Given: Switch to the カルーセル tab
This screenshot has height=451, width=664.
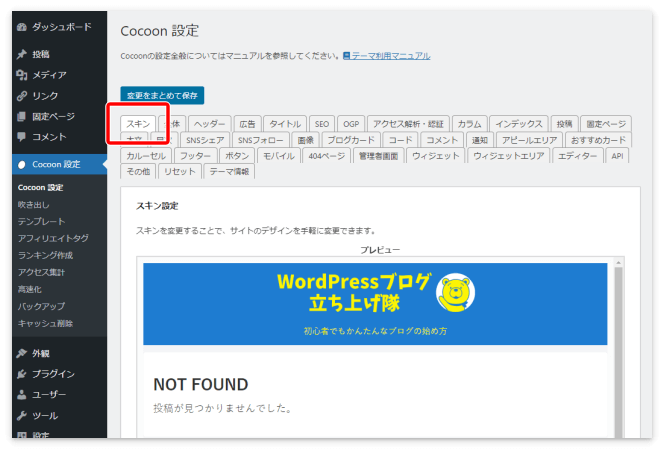Looking at the screenshot, I should coord(146,155).
